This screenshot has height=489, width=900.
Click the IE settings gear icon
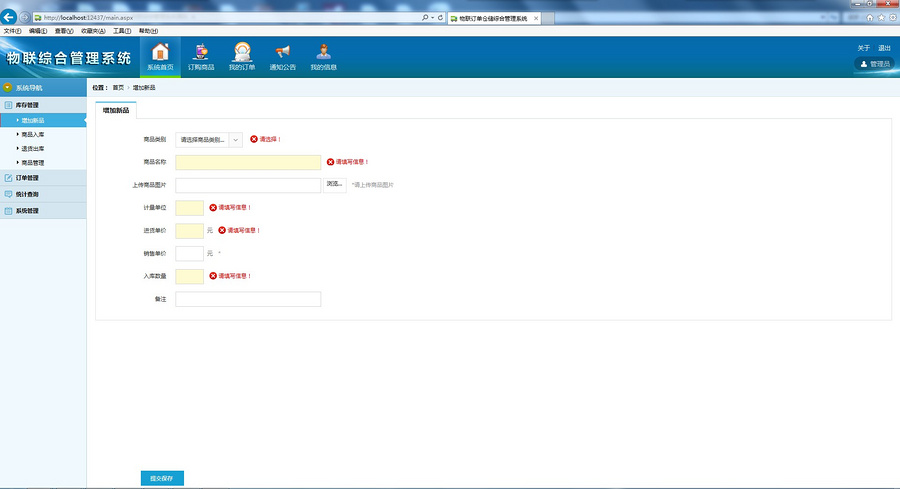point(891,18)
